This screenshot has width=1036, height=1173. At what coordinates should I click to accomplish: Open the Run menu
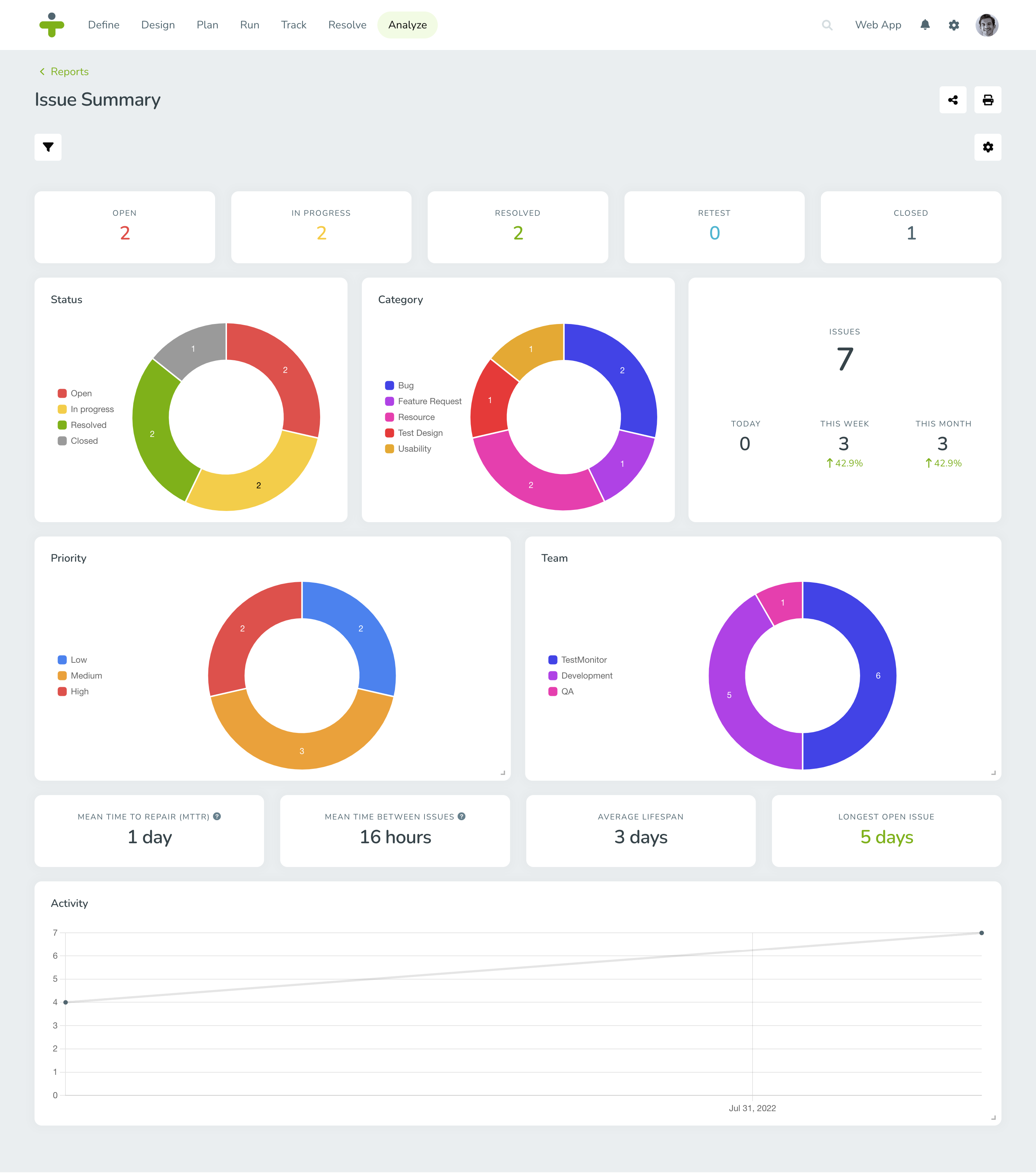click(x=250, y=25)
